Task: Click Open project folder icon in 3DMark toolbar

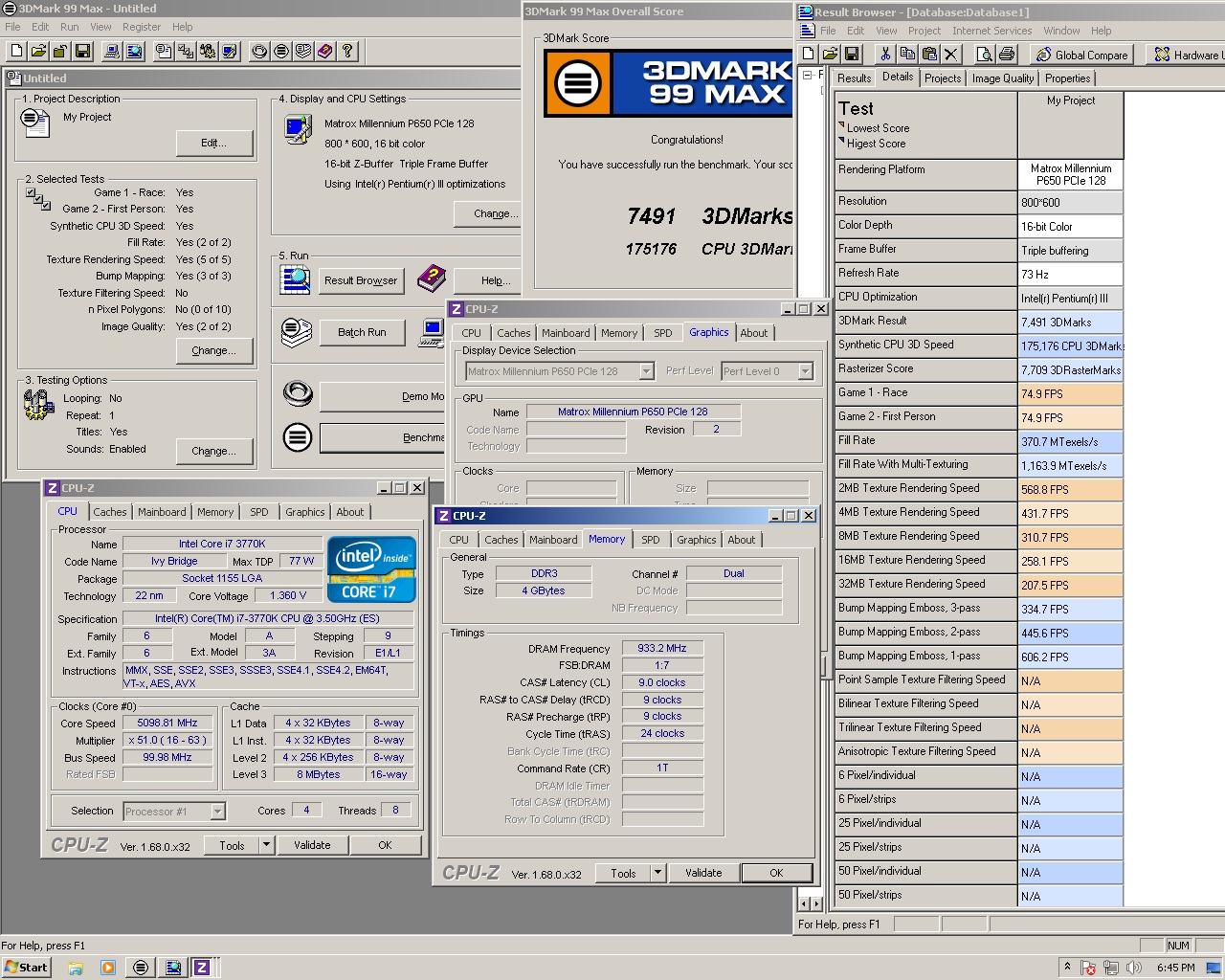Action: tap(38, 51)
